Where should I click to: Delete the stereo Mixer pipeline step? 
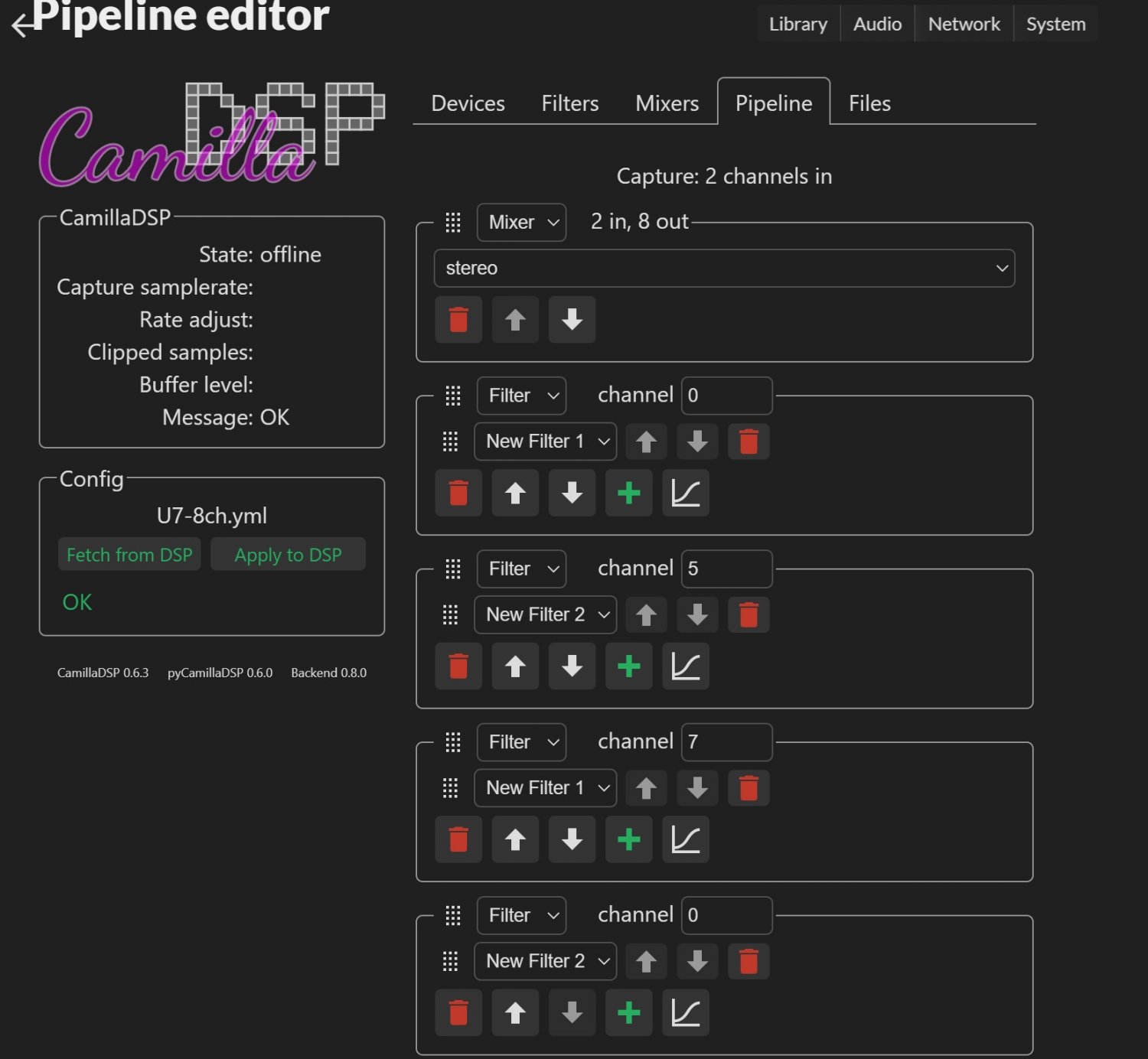458,320
